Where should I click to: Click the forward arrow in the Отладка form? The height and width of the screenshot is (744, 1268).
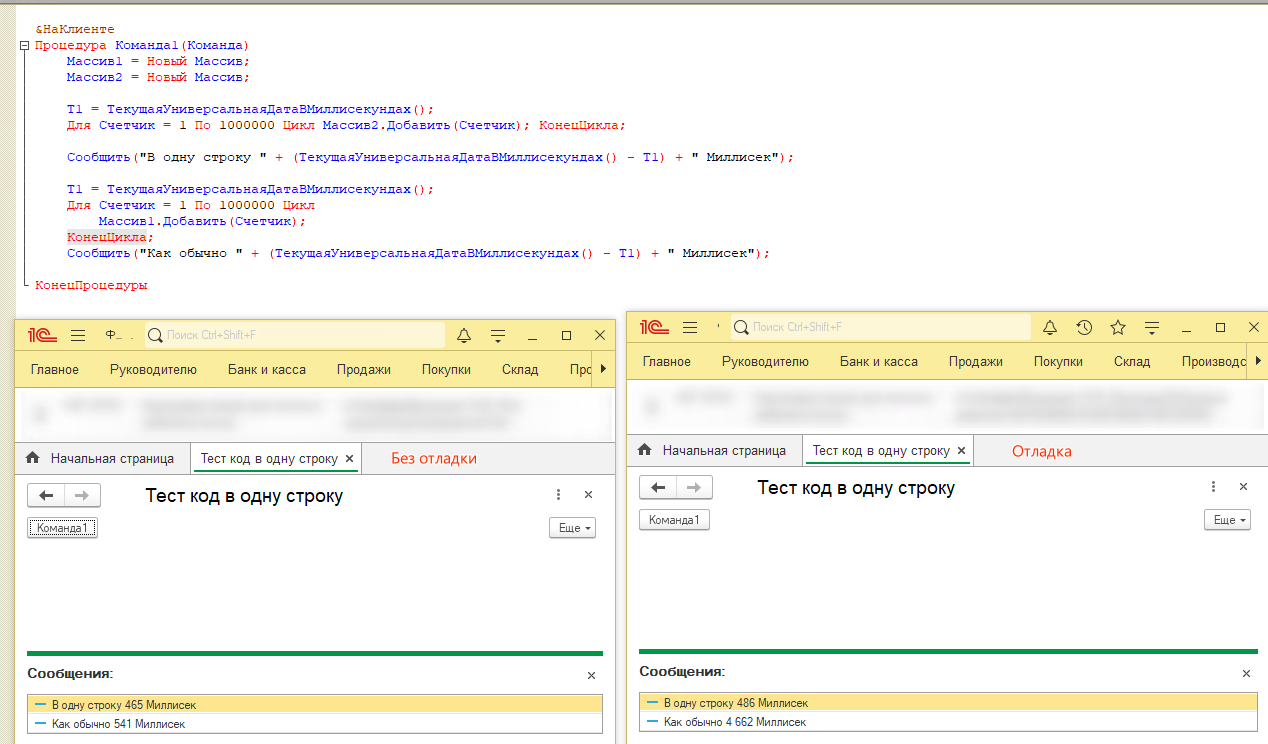pyautogui.click(x=694, y=487)
